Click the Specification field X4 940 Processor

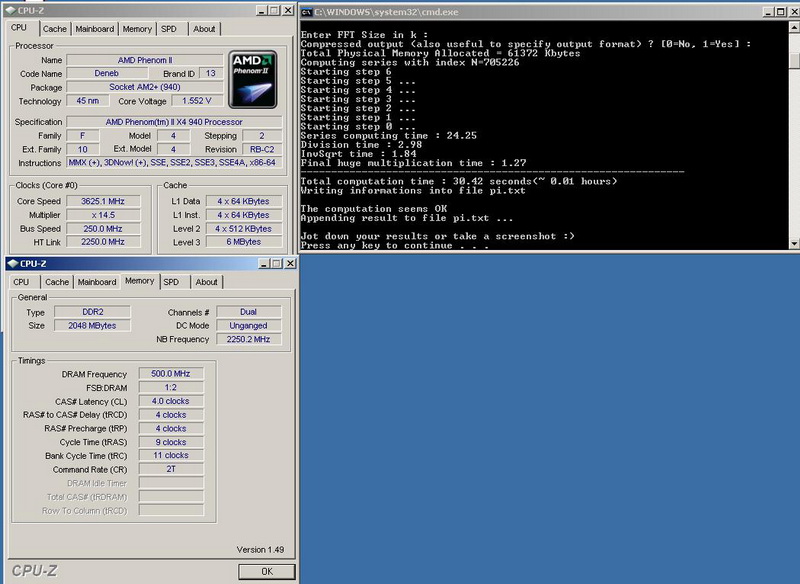[x=174, y=122]
